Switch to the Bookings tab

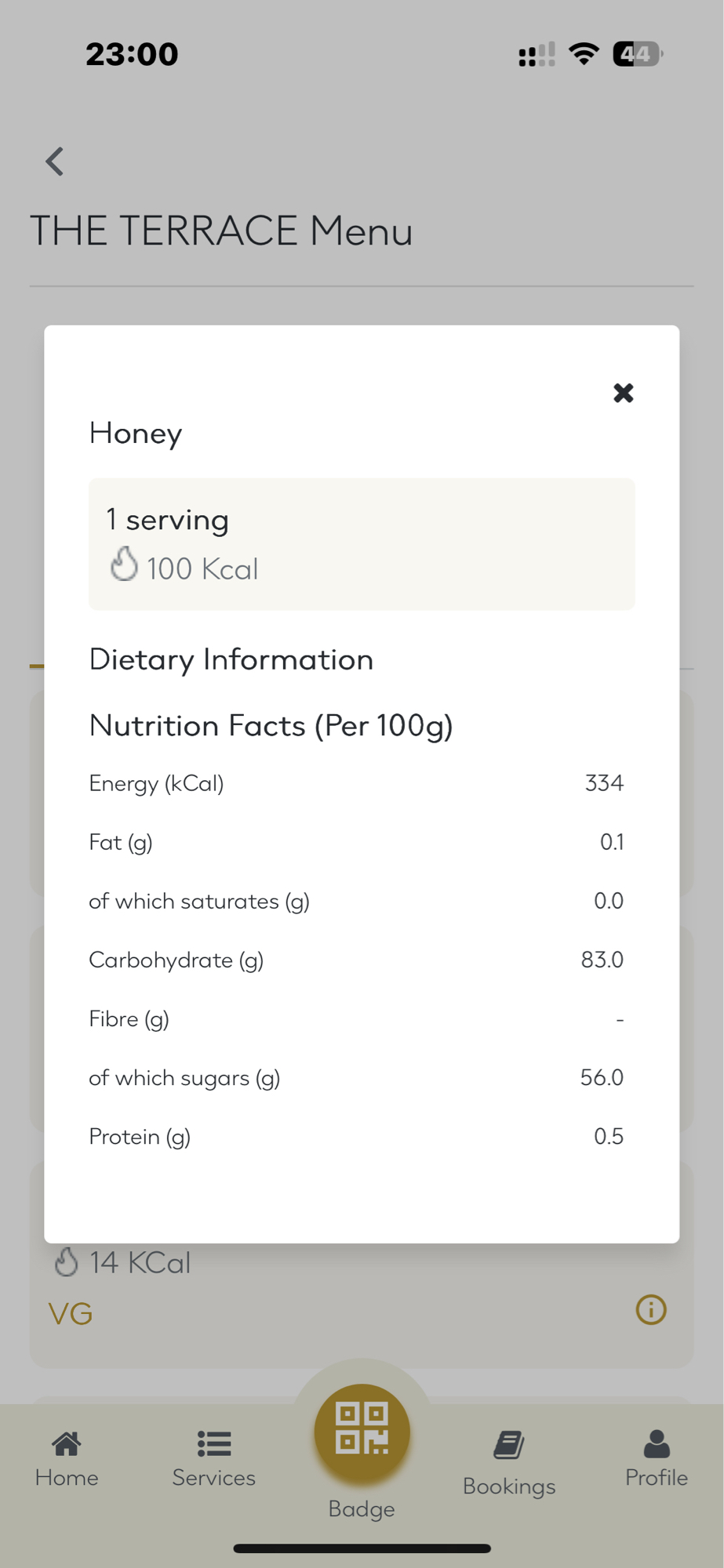click(508, 1457)
